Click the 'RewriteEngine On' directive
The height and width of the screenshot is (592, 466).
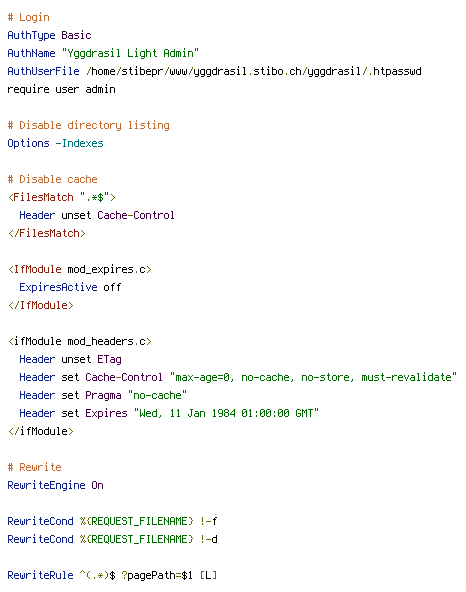point(55,485)
